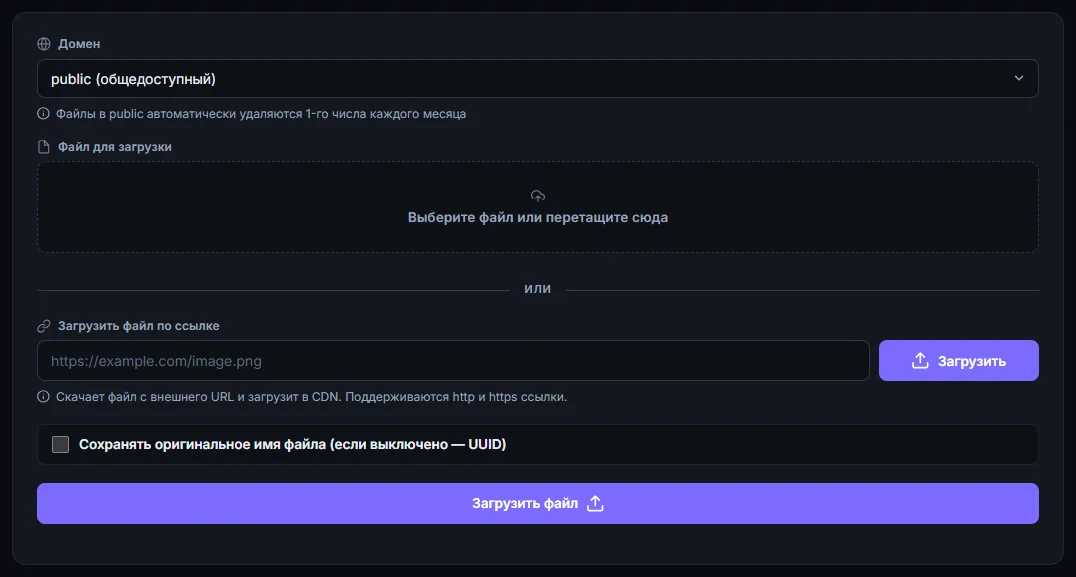Click the или separator label
The width and height of the screenshot is (1076, 577).
(537, 290)
